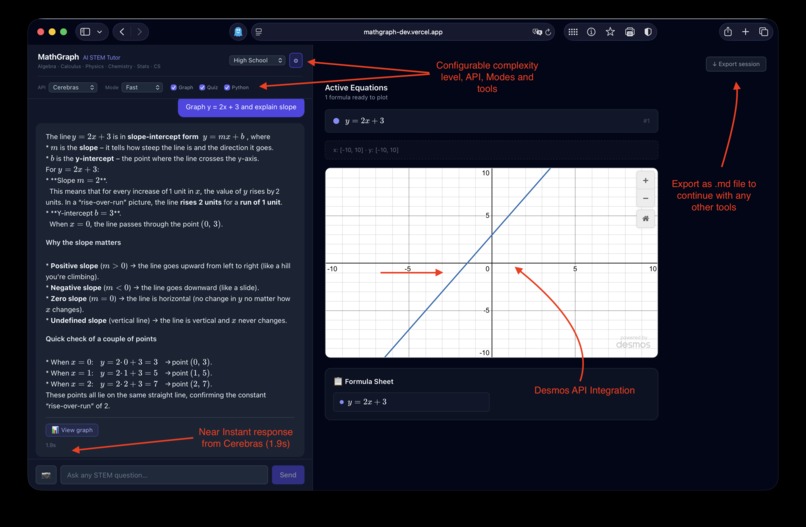Reload the page with the refresh icon
This screenshot has width=806, height=527.
pos(548,32)
